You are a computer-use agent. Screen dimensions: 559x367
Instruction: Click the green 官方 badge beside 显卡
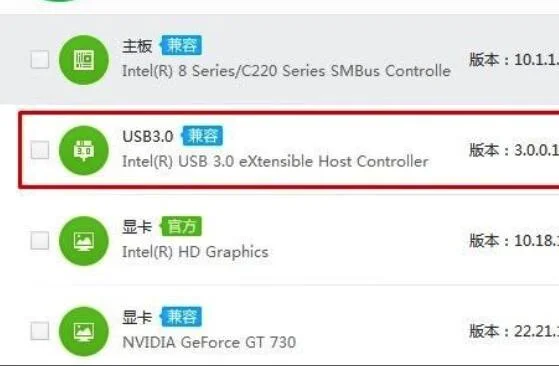(181, 226)
